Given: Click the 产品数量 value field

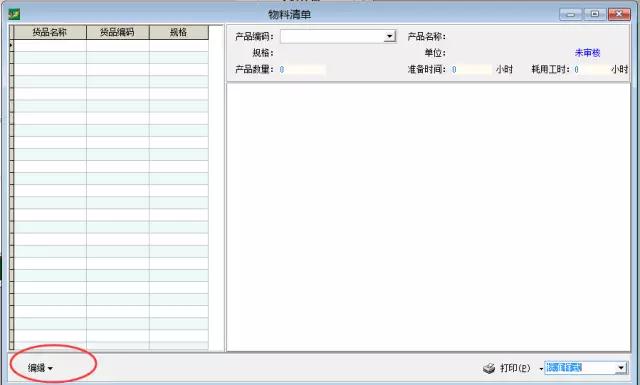Looking at the screenshot, I should (302, 69).
